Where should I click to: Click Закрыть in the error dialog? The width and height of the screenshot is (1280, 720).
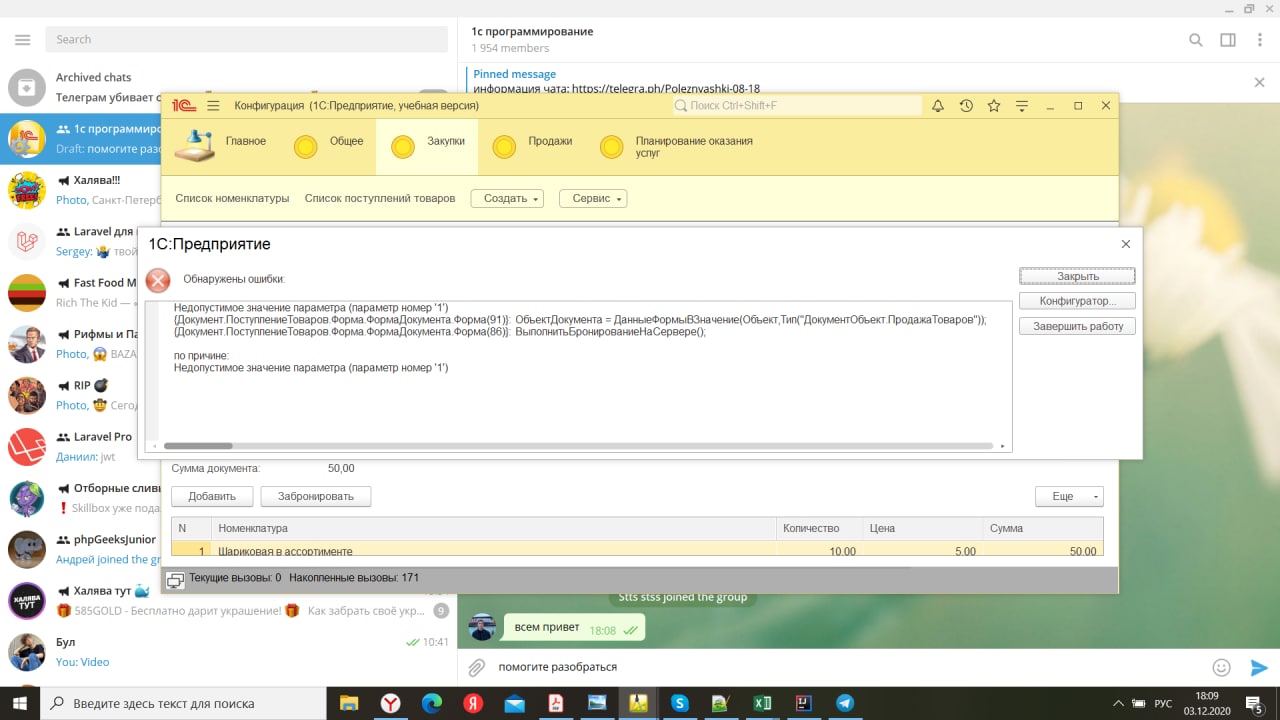coord(1077,276)
